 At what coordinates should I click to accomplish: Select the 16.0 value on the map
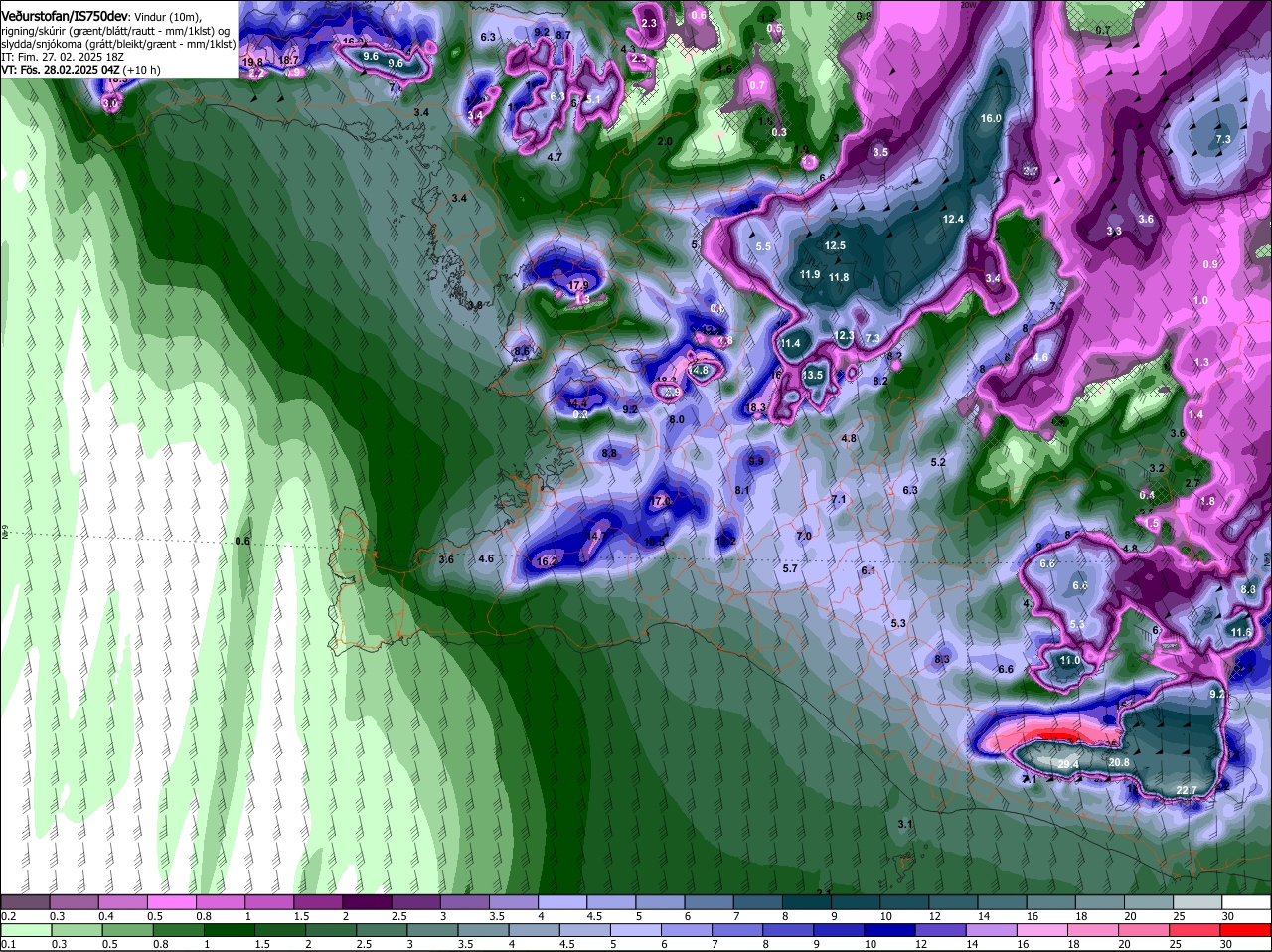point(991,118)
